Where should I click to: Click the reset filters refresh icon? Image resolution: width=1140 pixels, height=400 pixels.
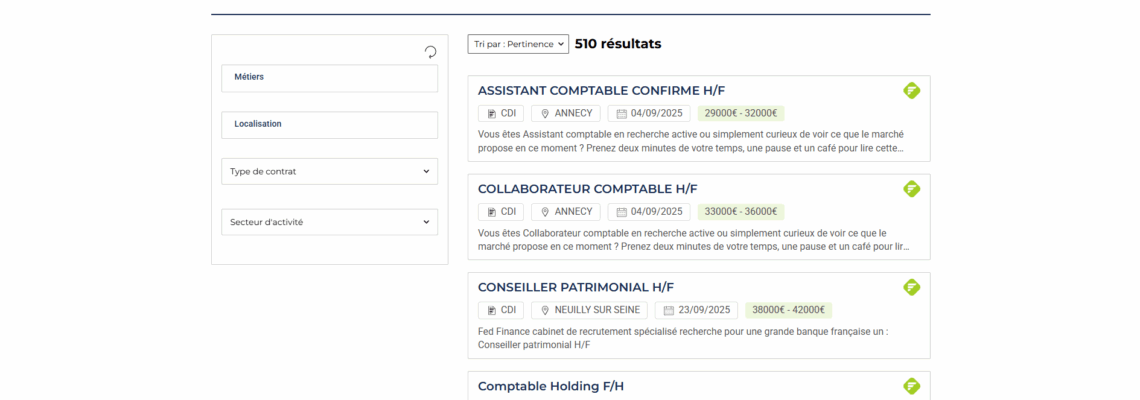click(430, 52)
